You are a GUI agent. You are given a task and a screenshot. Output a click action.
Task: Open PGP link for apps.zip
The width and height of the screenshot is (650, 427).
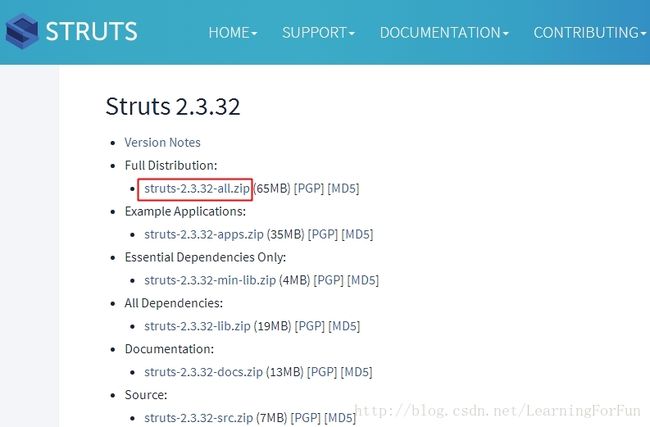pyautogui.click(x=323, y=234)
